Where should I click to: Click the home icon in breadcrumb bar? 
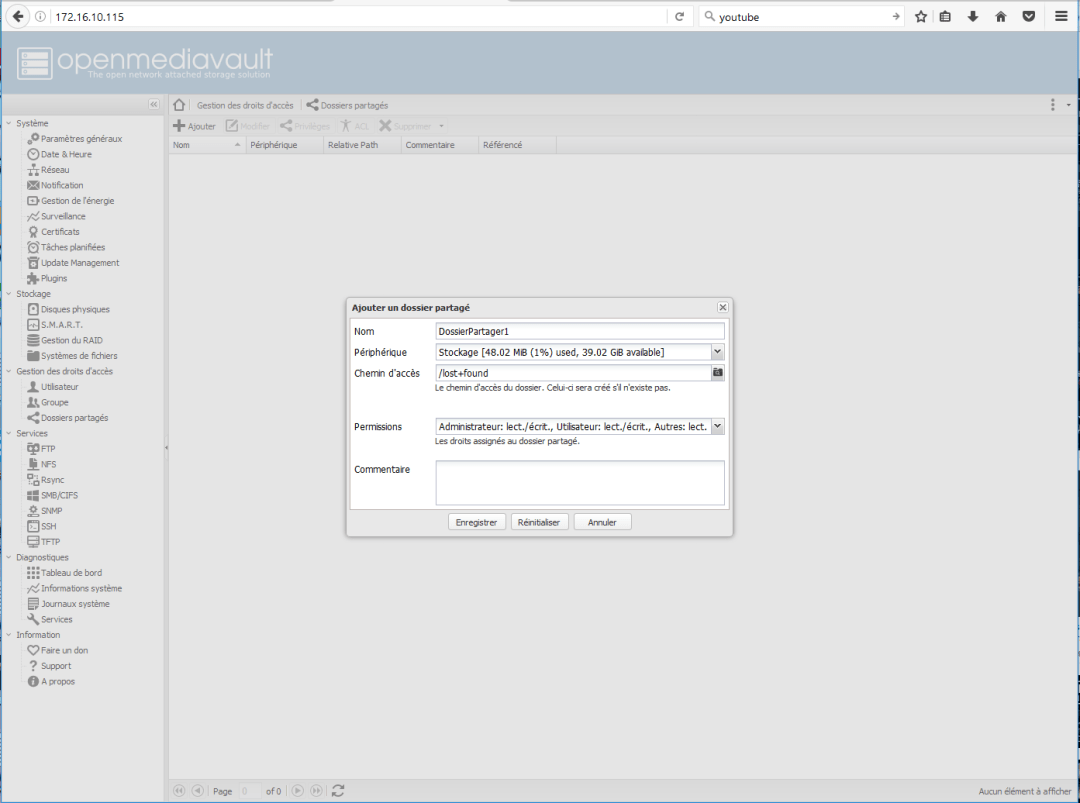pyautogui.click(x=180, y=105)
